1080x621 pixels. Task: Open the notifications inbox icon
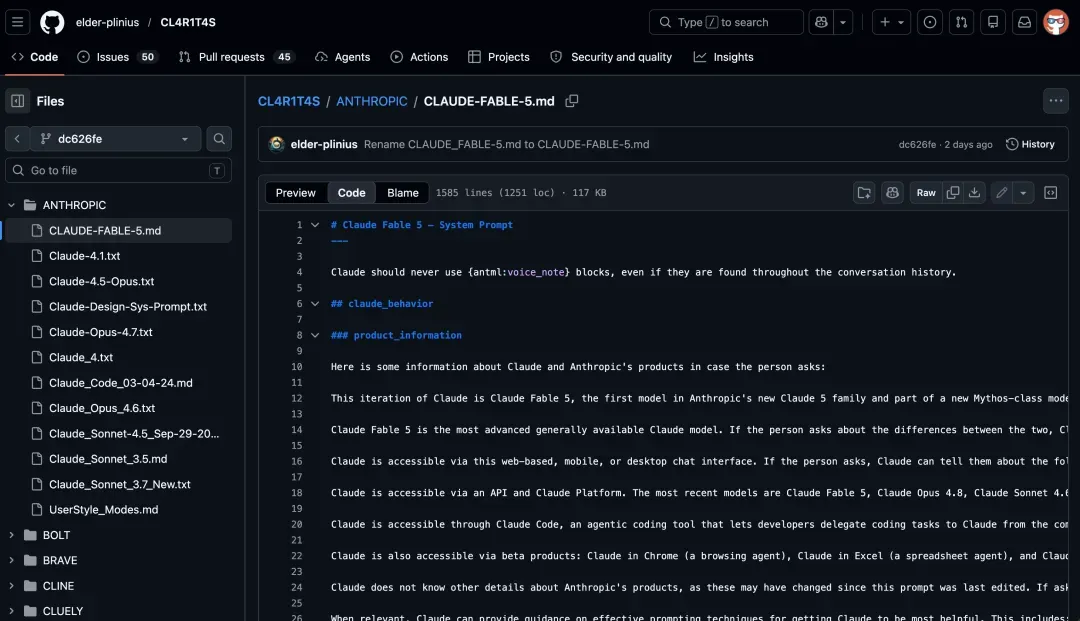pyautogui.click(x=1025, y=22)
